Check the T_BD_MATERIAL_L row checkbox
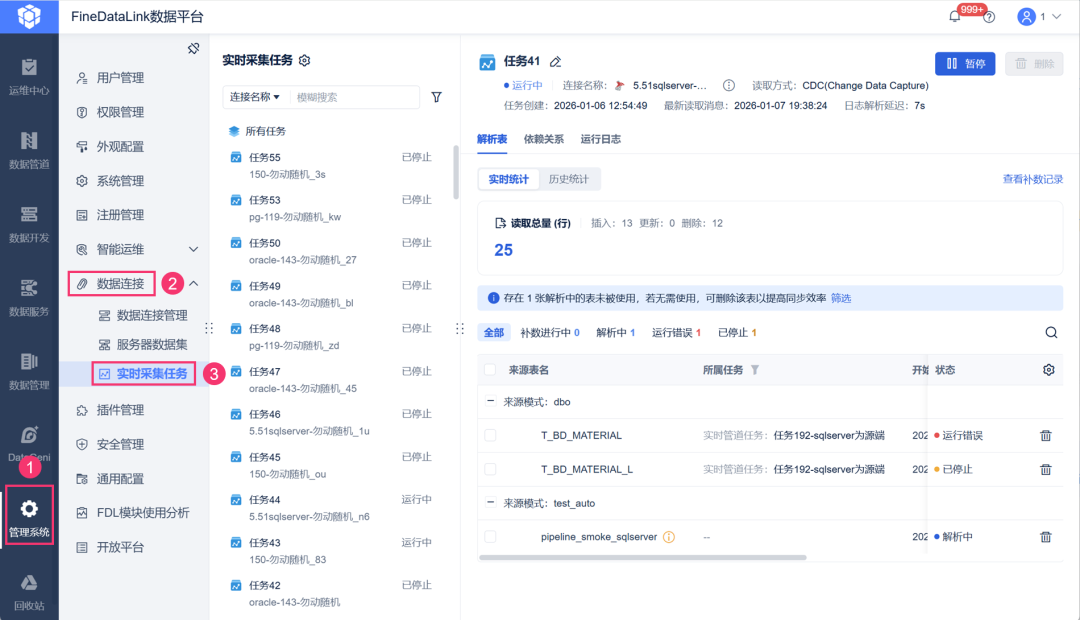 coord(490,469)
